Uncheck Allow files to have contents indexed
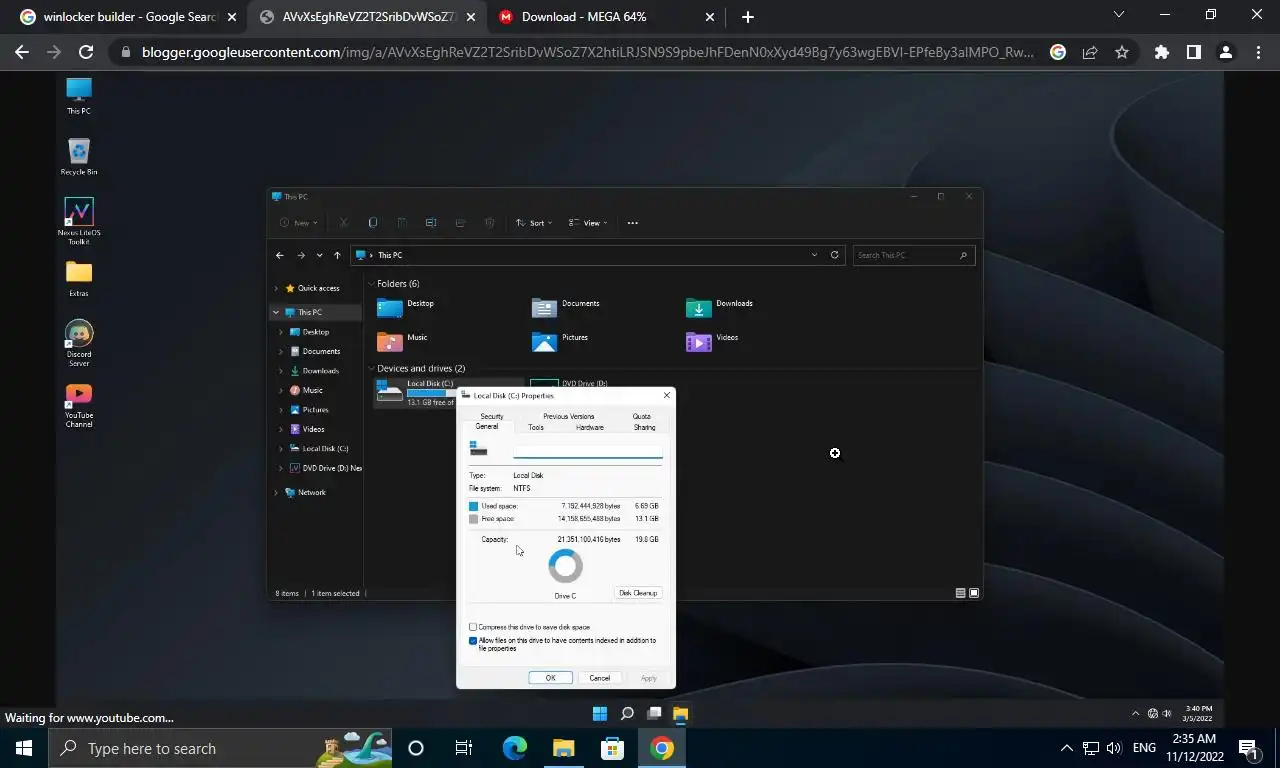Screen dimensions: 1280x768 coord(473,641)
